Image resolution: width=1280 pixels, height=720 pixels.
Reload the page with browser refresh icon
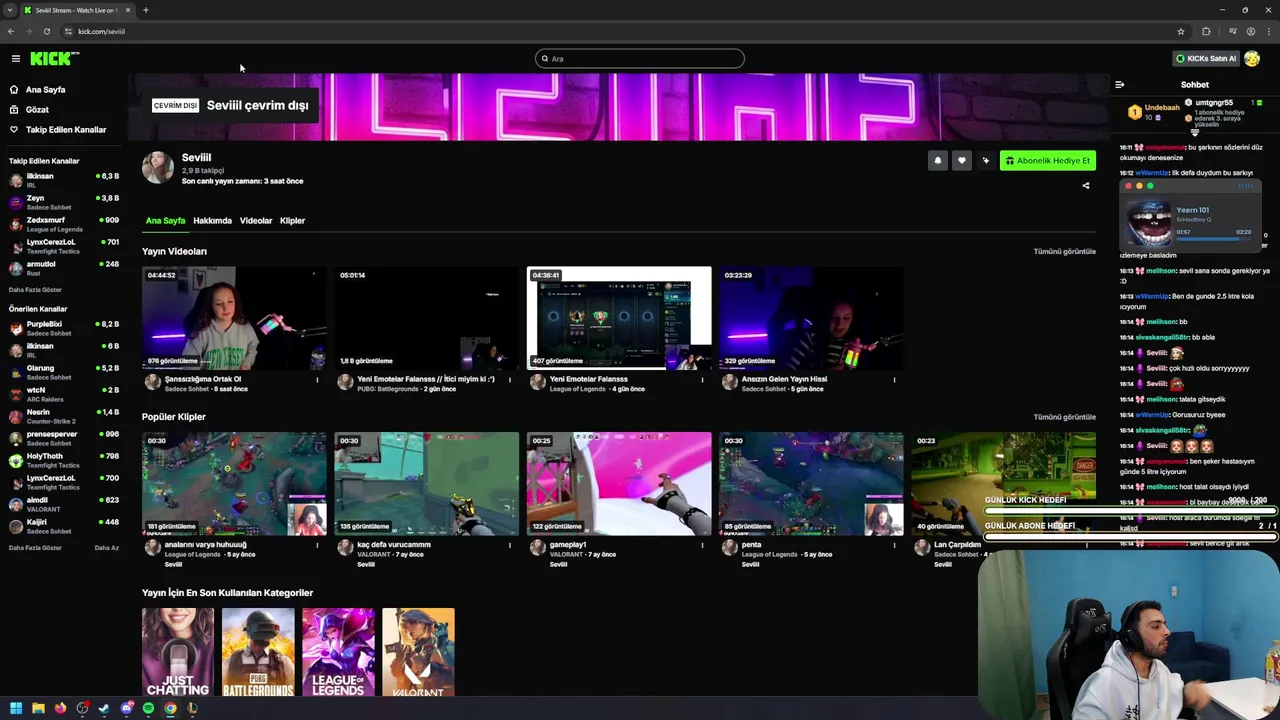coord(46,32)
